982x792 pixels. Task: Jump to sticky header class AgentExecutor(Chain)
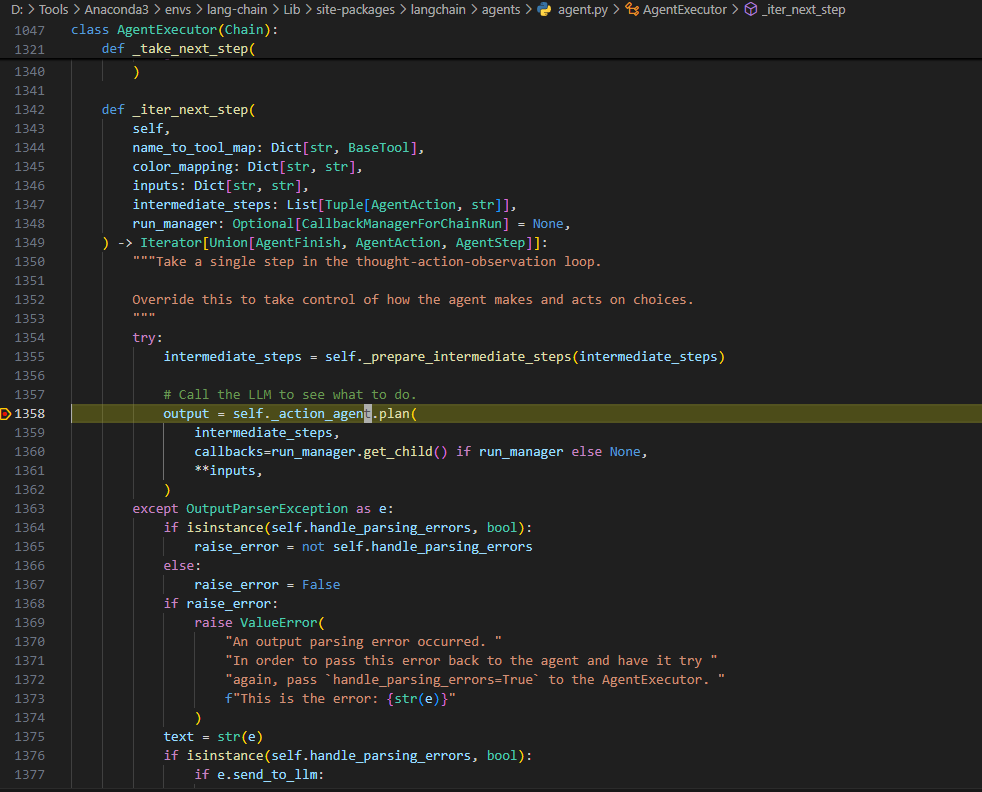tap(175, 30)
